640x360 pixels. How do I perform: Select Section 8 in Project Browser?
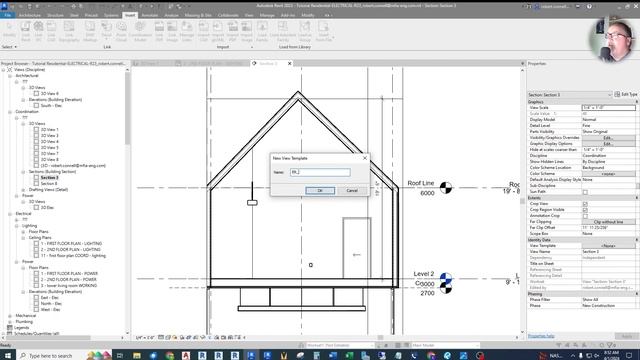coord(49,184)
